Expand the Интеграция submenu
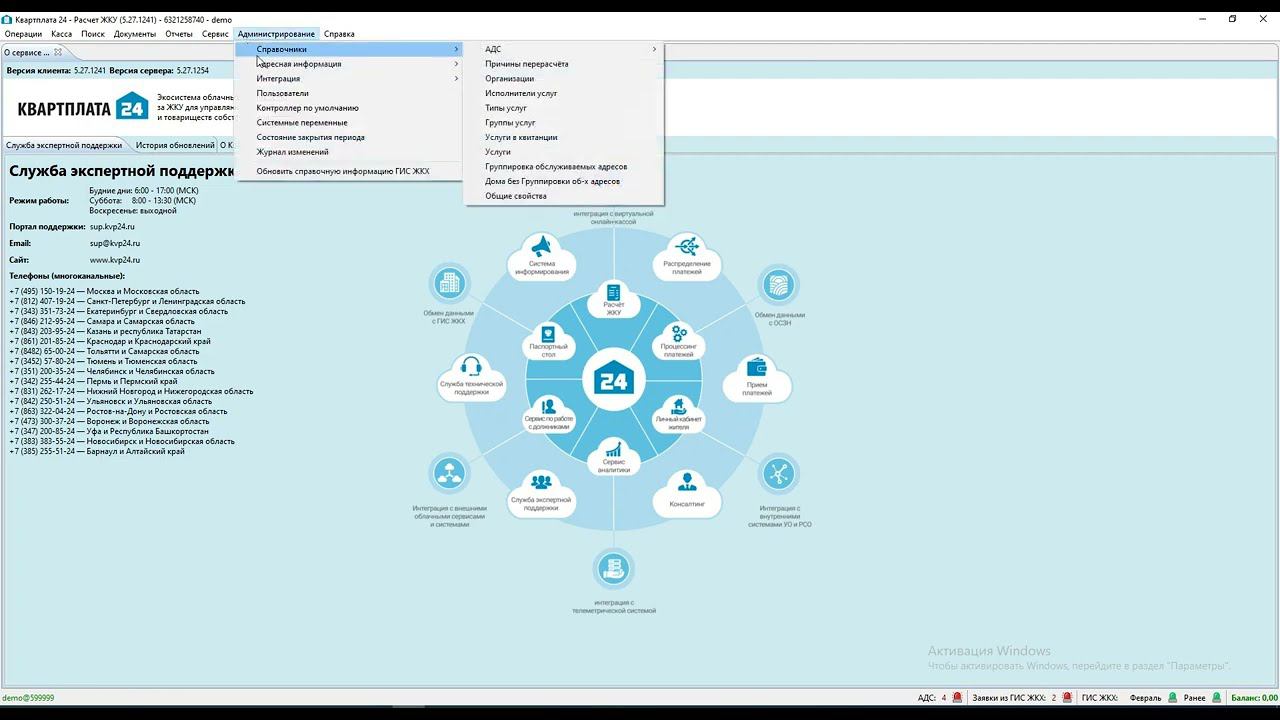This screenshot has width=1280, height=720. pos(349,78)
